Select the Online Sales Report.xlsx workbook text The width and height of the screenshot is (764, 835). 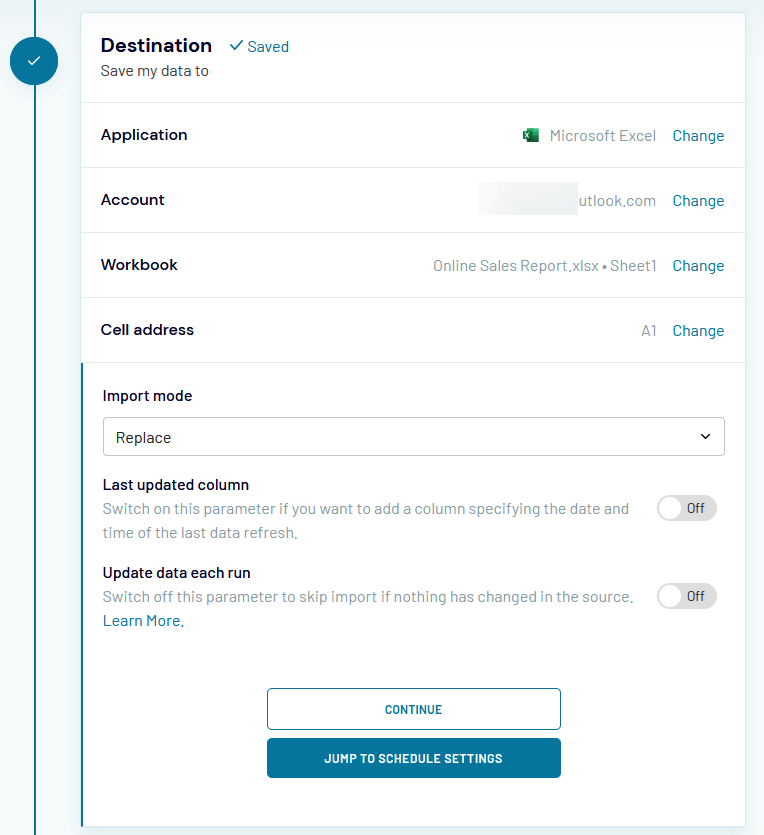click(515, 266)
